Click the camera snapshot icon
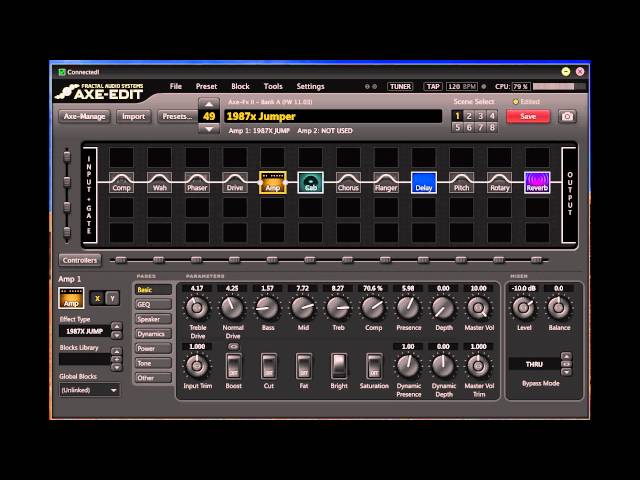640x480 pixels. tap(567, 117)
